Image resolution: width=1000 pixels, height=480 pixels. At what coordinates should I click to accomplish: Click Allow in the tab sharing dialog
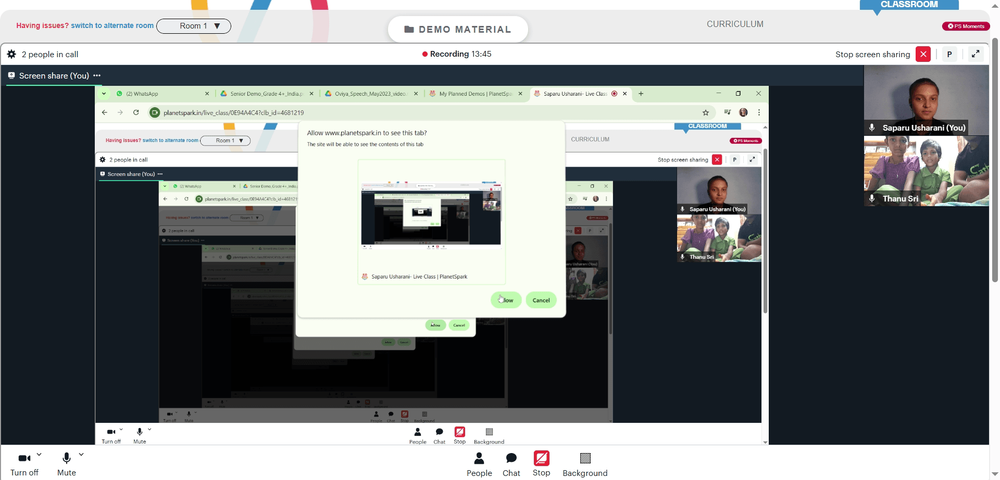click(x=506, y=300)
